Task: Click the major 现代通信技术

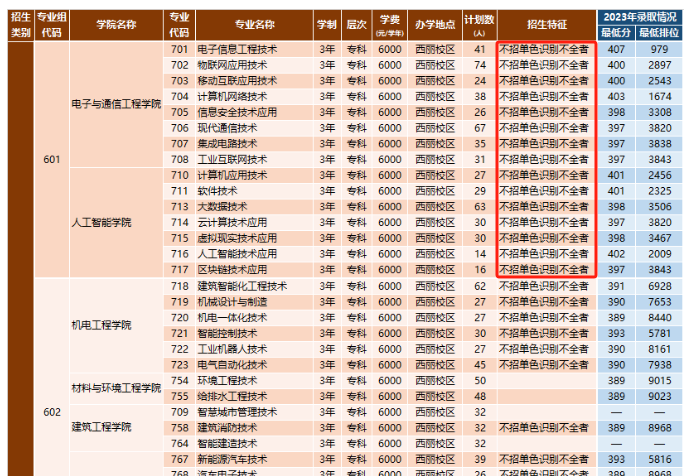Action: 254,128
